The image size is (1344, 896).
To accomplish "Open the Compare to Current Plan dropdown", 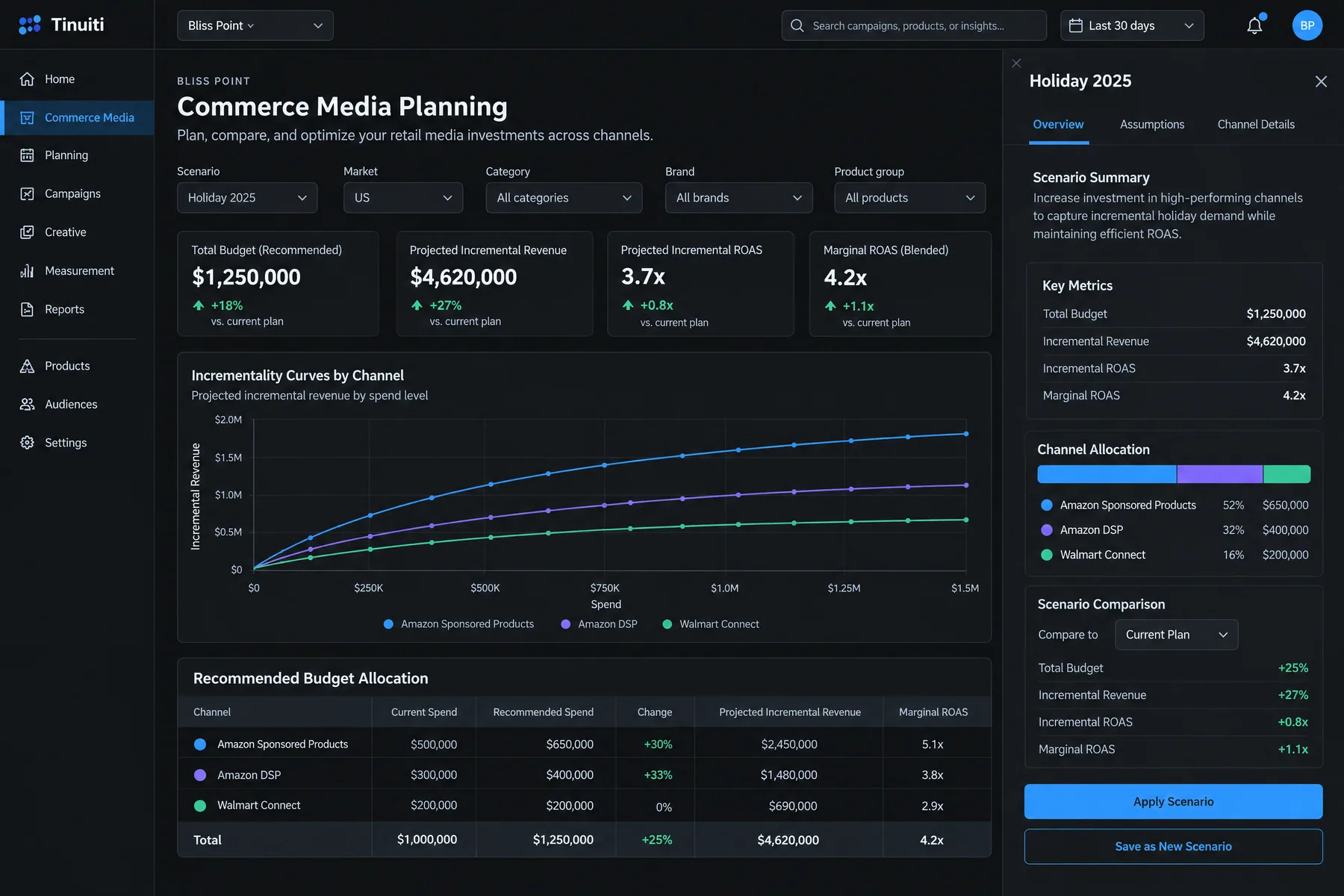I will pos(1176,635).
